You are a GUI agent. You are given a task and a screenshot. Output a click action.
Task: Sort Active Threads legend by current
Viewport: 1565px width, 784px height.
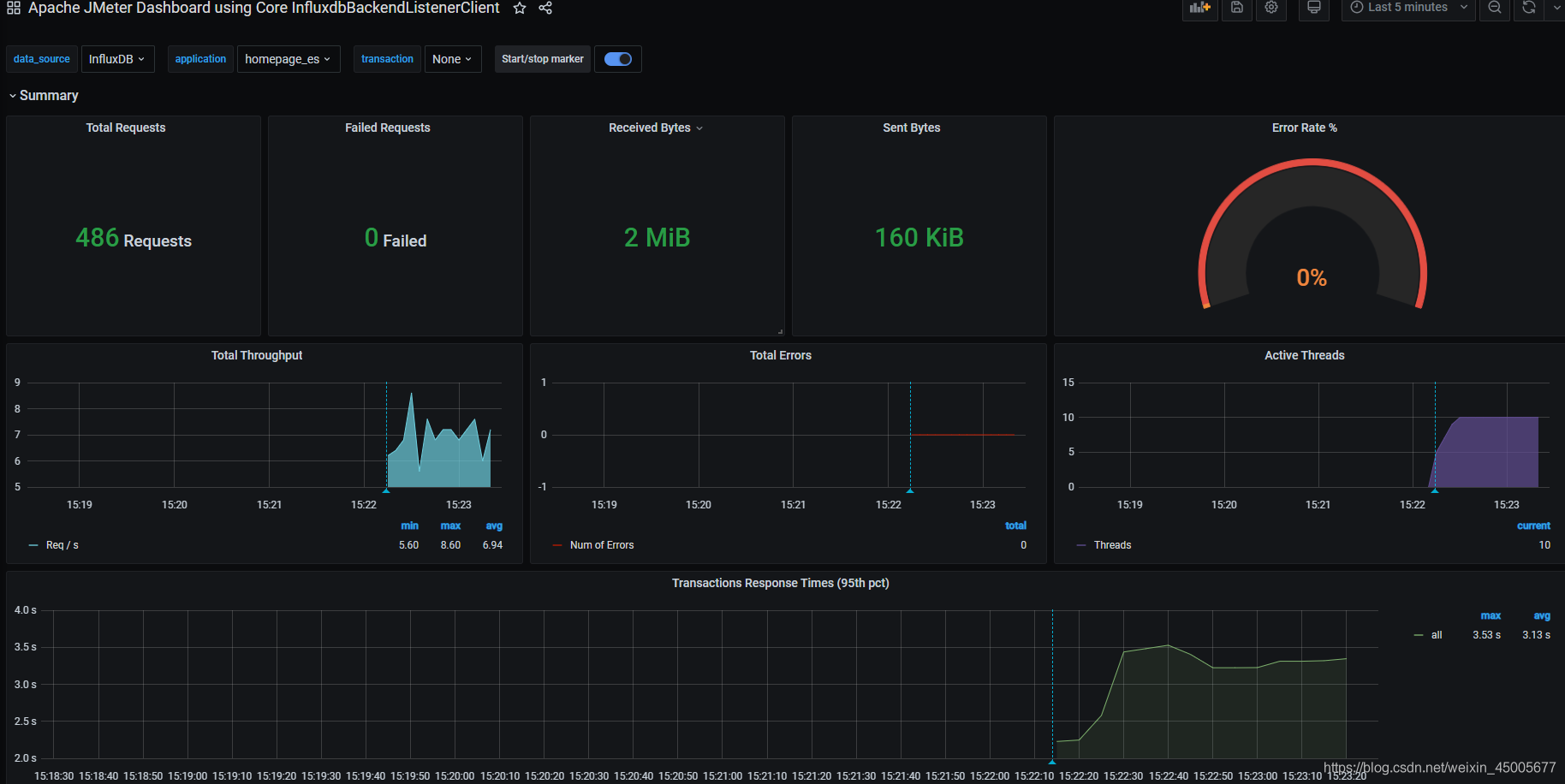[1533, 526]
